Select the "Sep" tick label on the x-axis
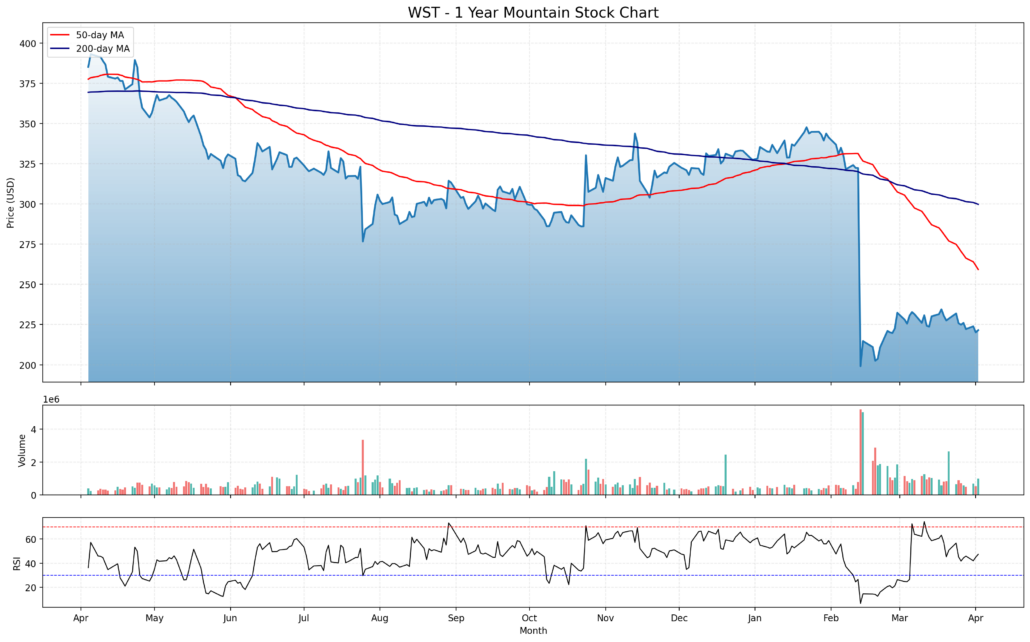This screenshot has width=1030, height=642. (x=456, y=618)
